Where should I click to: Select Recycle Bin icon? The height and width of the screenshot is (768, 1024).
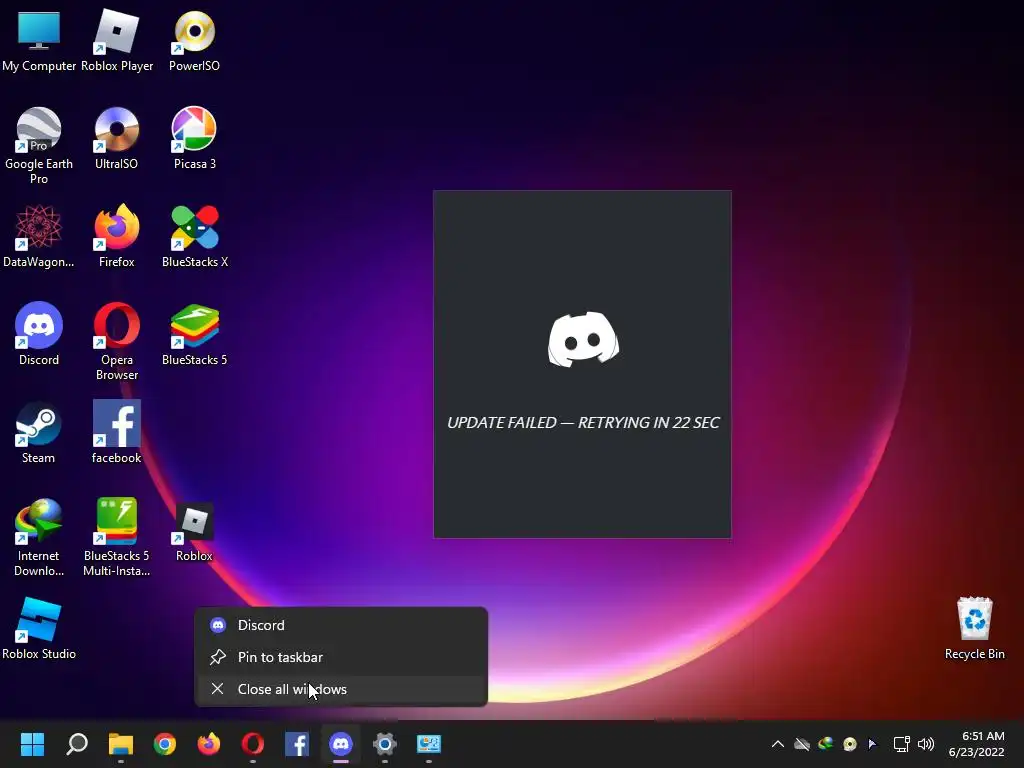pos(974,628)
